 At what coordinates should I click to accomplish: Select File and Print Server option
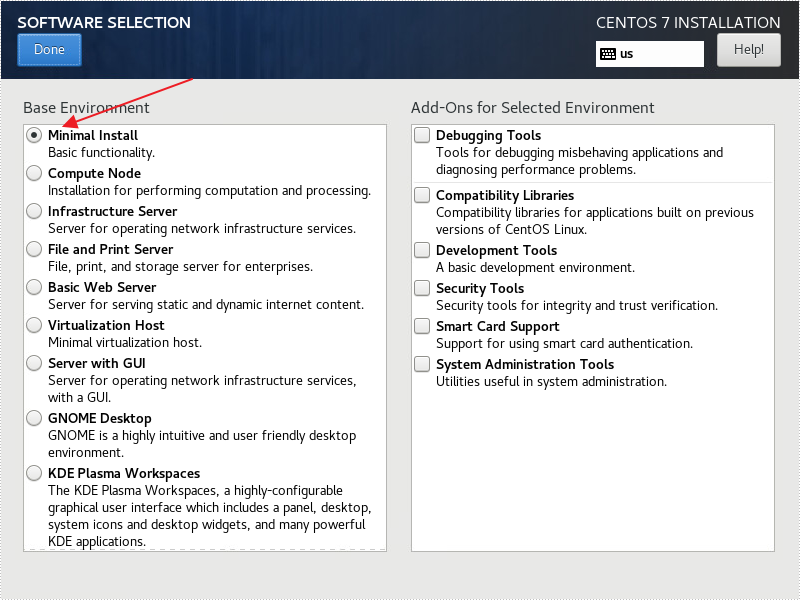34,249
